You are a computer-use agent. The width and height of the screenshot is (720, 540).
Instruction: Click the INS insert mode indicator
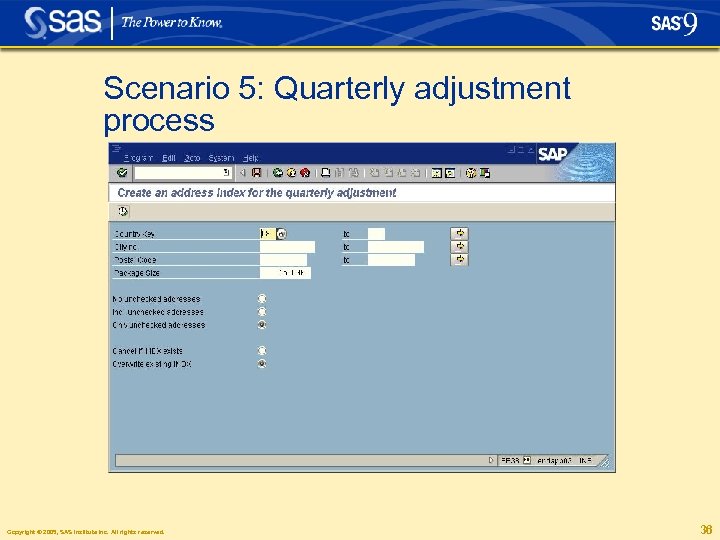[x=585, y=460]
